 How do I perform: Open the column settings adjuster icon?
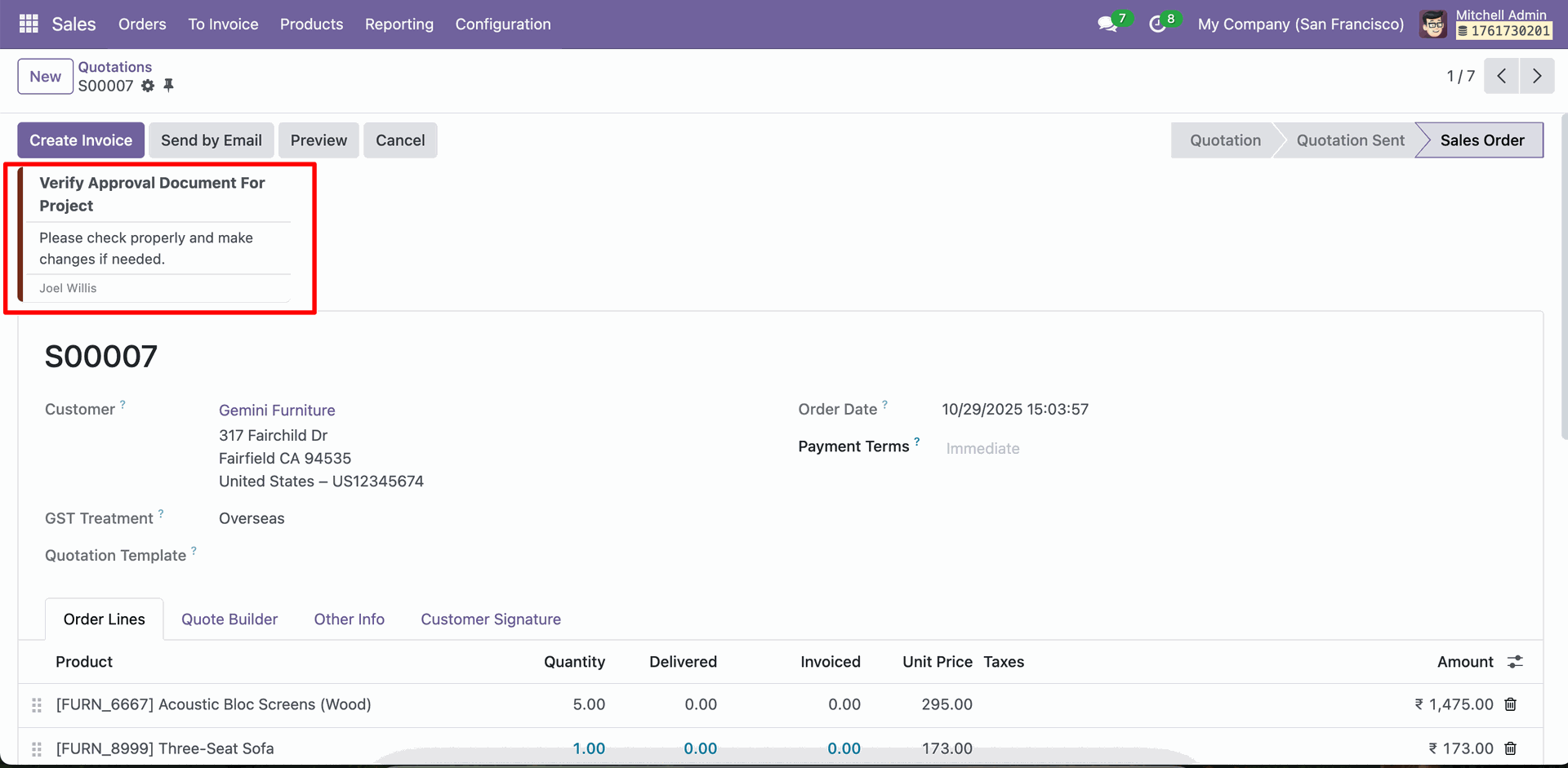[x=1515, y=662]
